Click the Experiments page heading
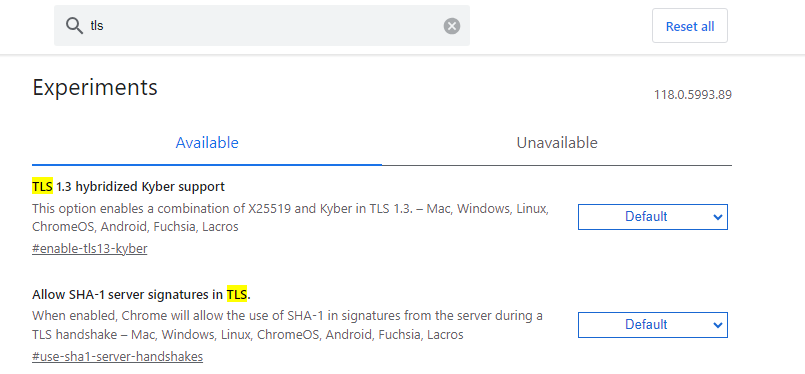Image resolution: width=805 pixels, height=374 pixels. (95, 87)
